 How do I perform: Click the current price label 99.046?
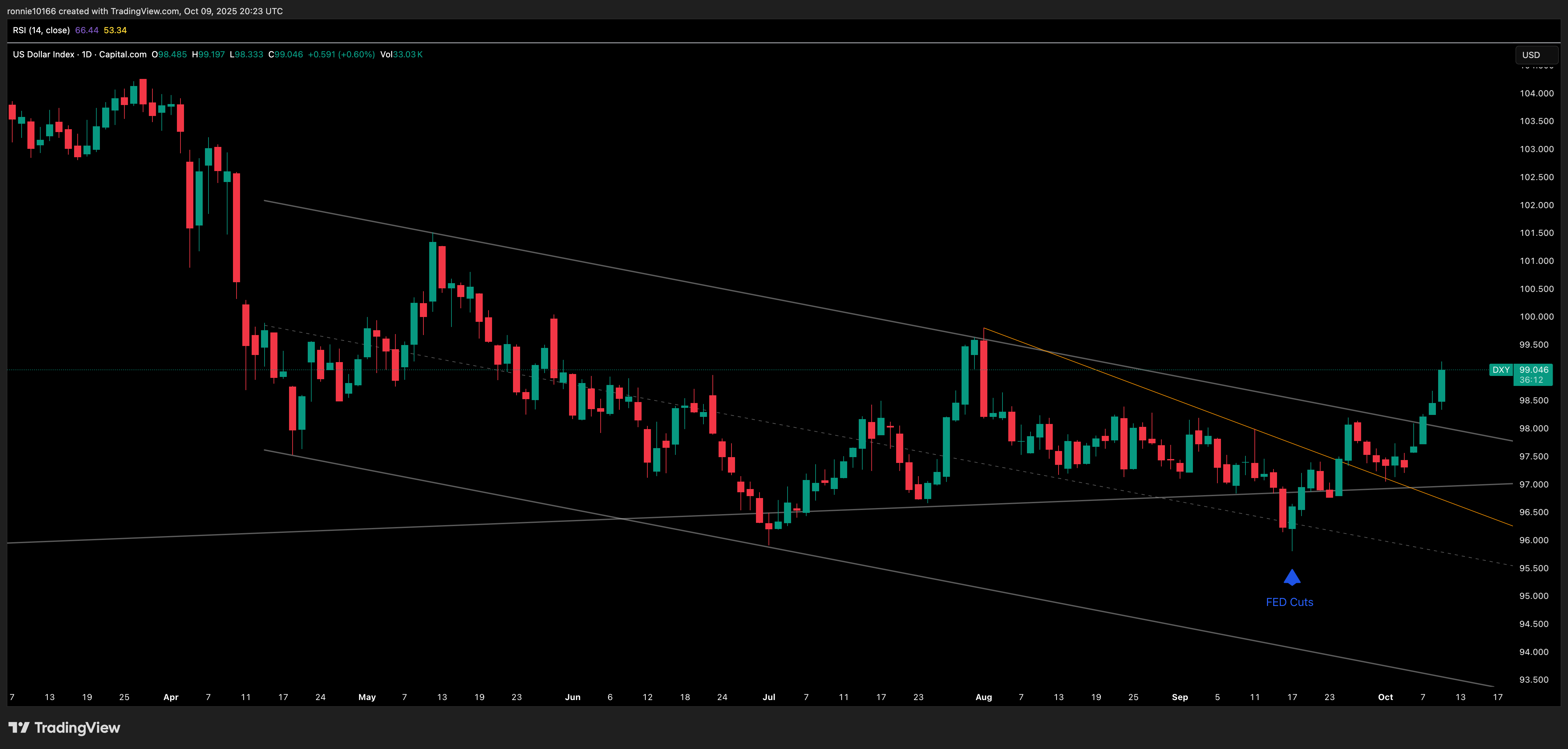[x=1533, y=370]
